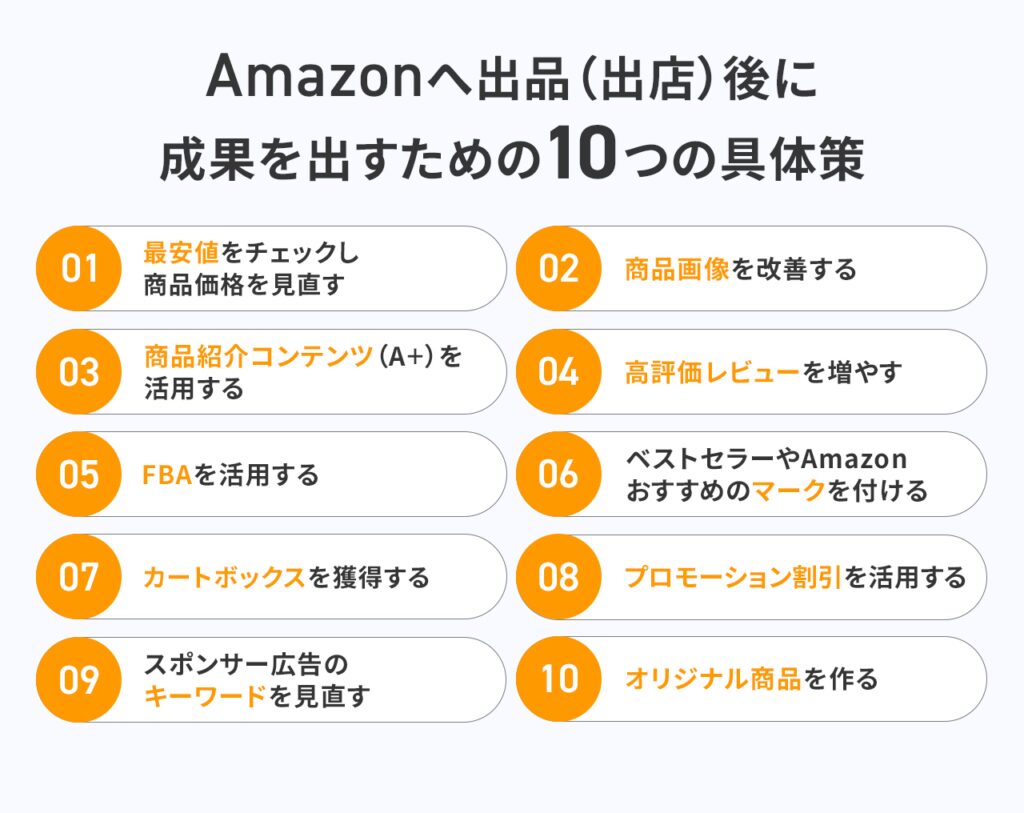Click the orange 06 number circle
This screenshot has height=813, width=1024.
point(558,474)
